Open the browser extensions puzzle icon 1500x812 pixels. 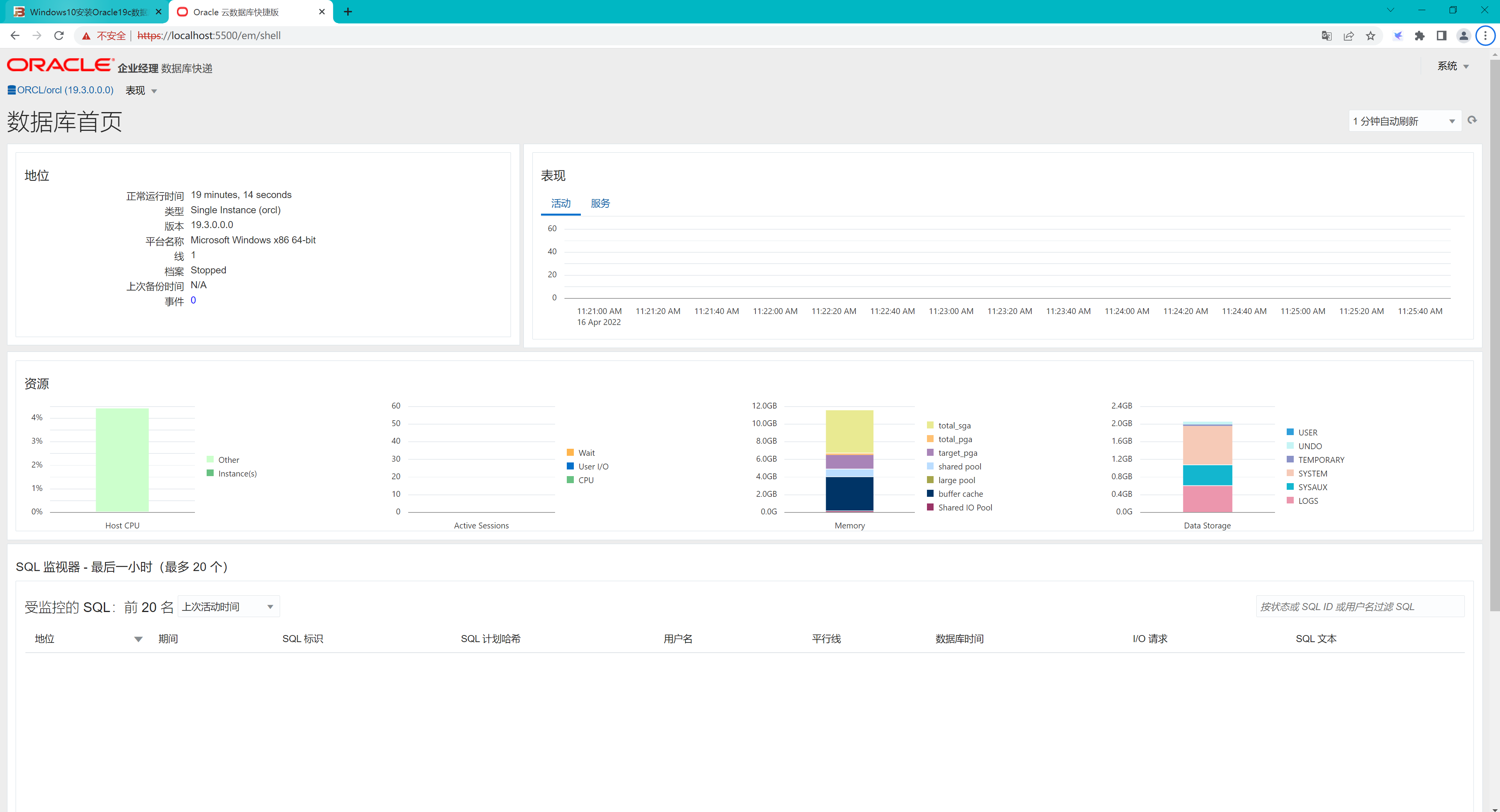(x=1420, y=36)
